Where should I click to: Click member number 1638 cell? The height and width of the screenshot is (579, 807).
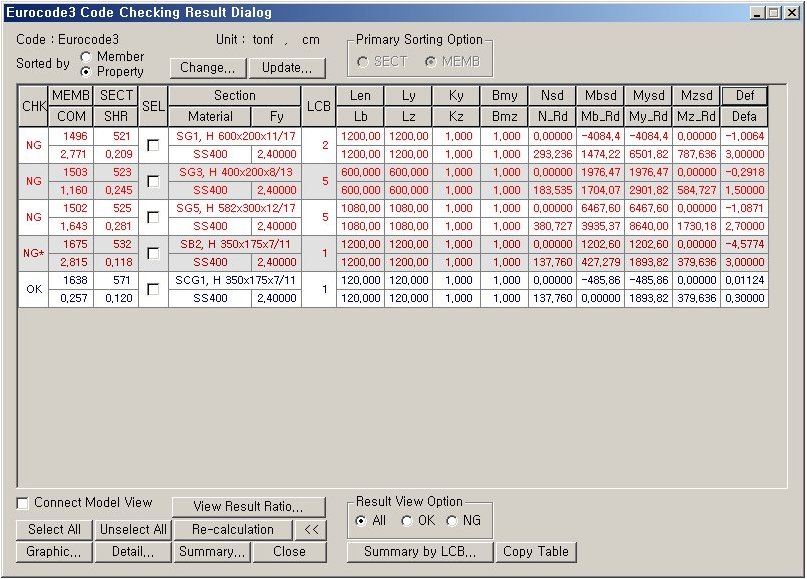(x=71, y=280)
